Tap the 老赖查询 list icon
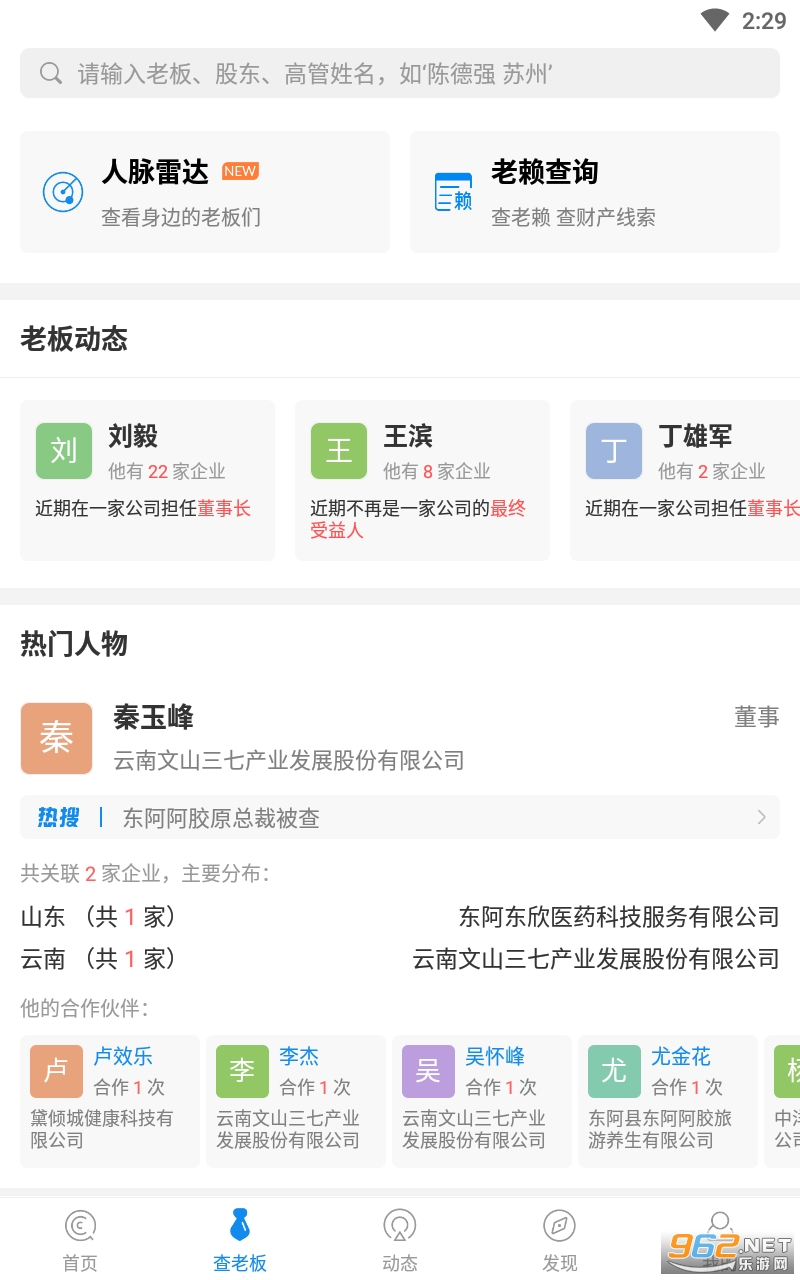The image size is (800, 1280). [453, 191]
